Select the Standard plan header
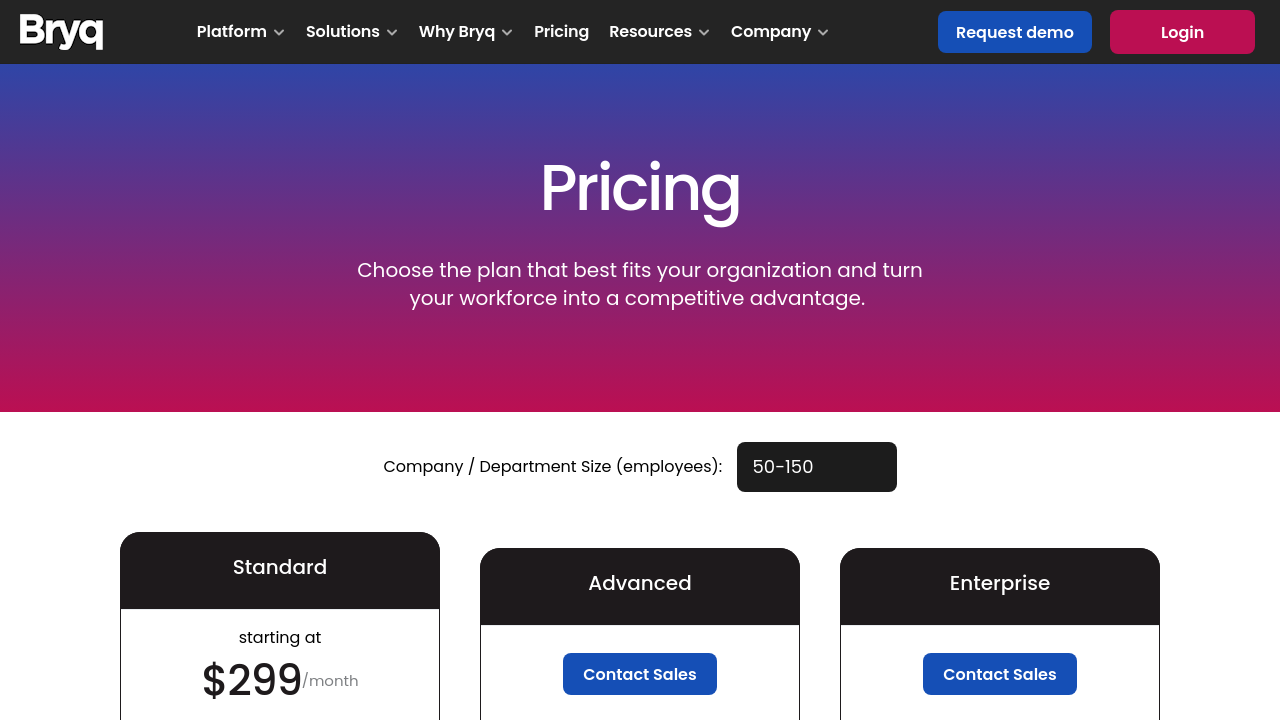1280x720 pixels. (280, 568)
